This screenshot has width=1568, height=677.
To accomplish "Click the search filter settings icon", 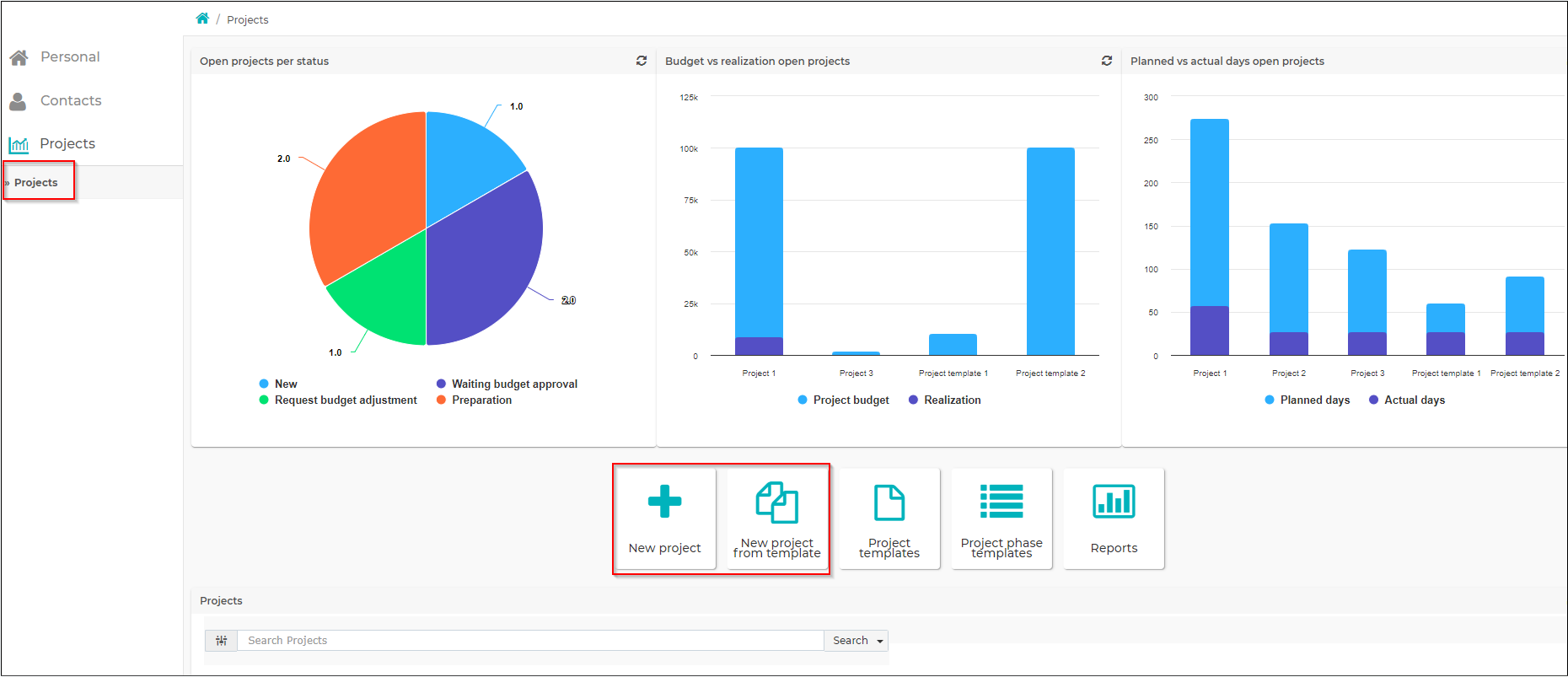I will coord(222,641).
